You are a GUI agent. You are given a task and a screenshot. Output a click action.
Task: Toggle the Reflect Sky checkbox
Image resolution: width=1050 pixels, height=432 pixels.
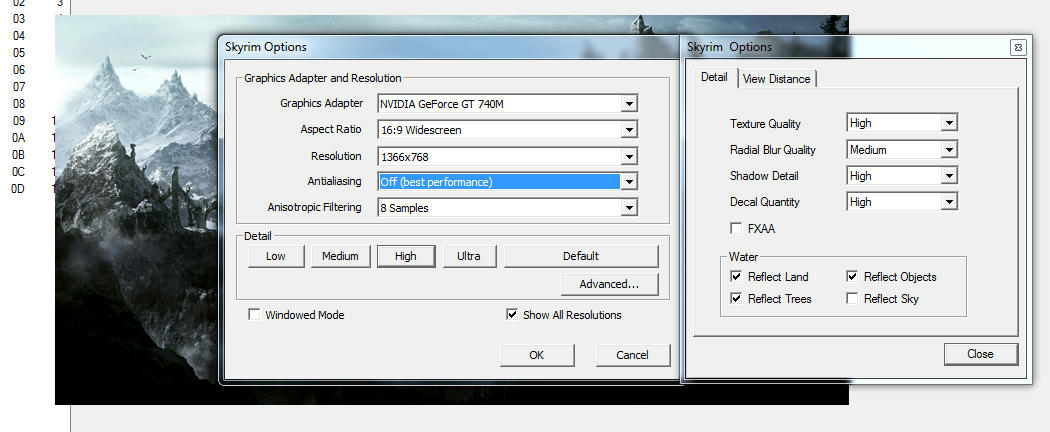click(851, 299)
